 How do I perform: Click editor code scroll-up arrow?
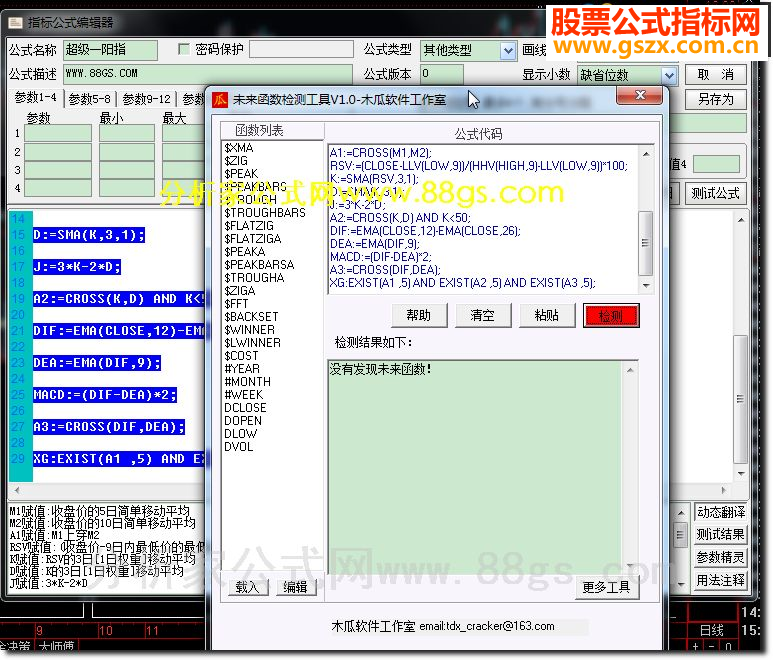740,220
